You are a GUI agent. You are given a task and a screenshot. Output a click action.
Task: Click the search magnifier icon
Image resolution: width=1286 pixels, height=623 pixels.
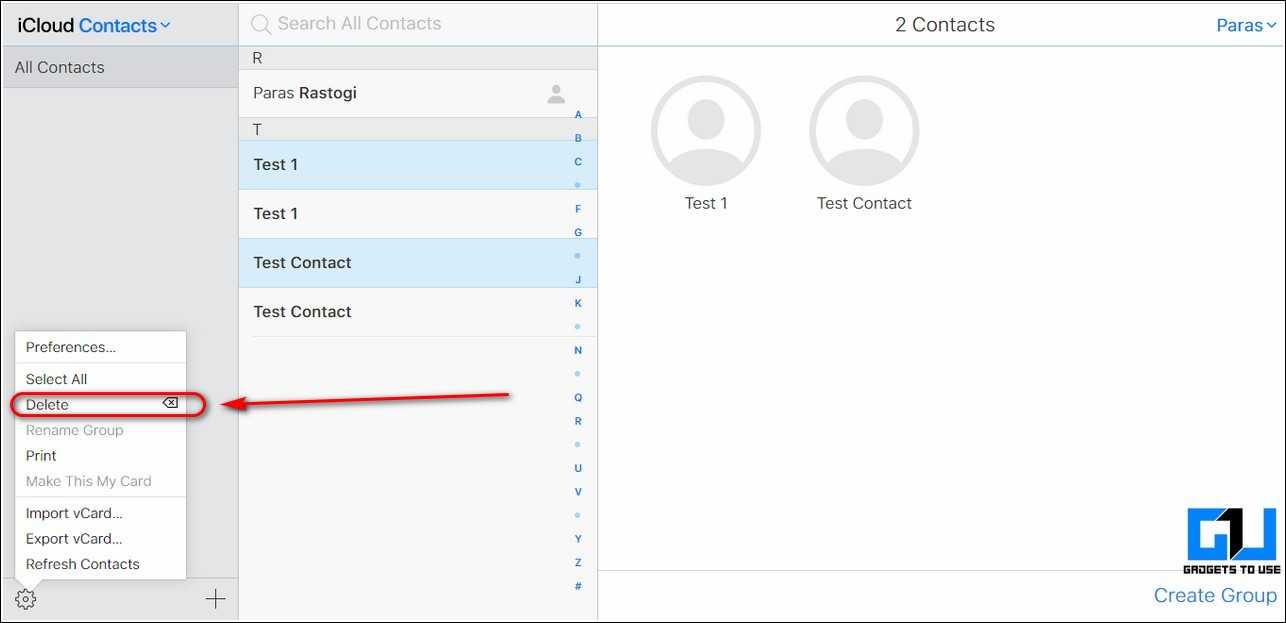261,24
